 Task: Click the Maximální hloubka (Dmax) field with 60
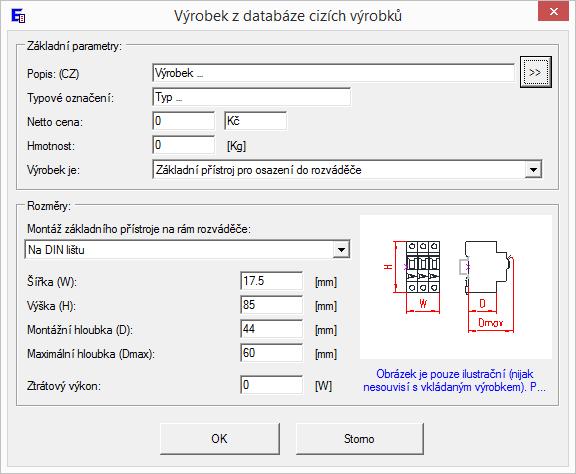[x=271, y=353]
